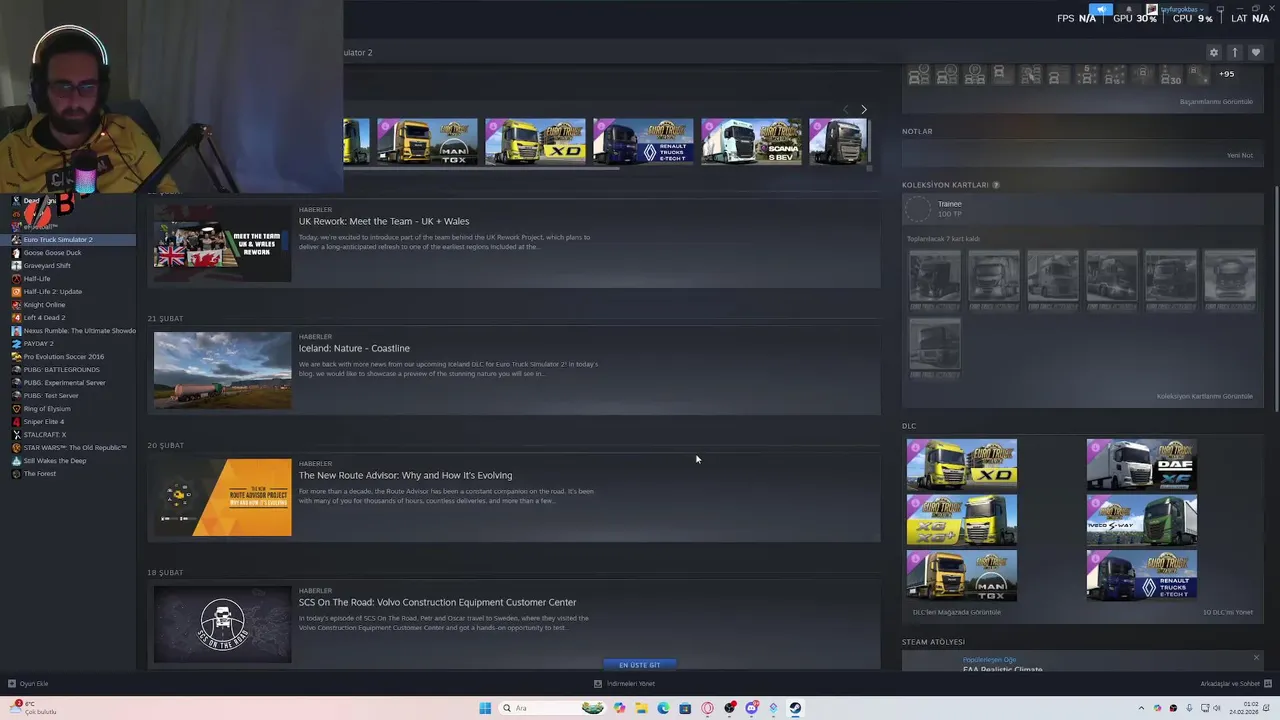This screenshot has height=720, width=1280.
Task: Open the Iveco S-Way DLC tile
Action: [x=1142, y=520]
